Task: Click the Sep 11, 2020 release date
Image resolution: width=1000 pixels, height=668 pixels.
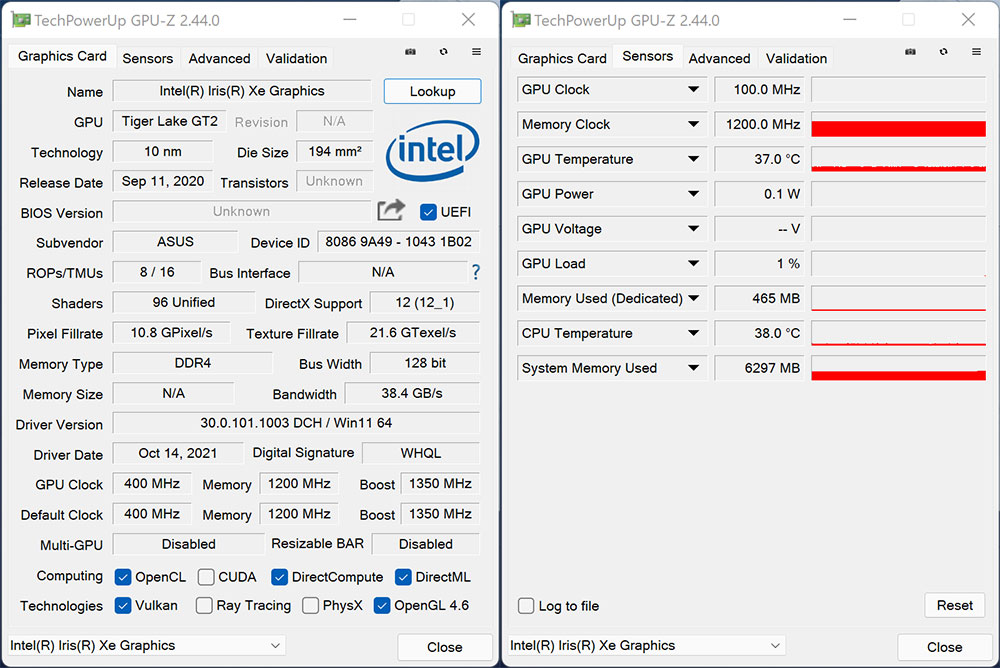Action: tap(163, 181)
